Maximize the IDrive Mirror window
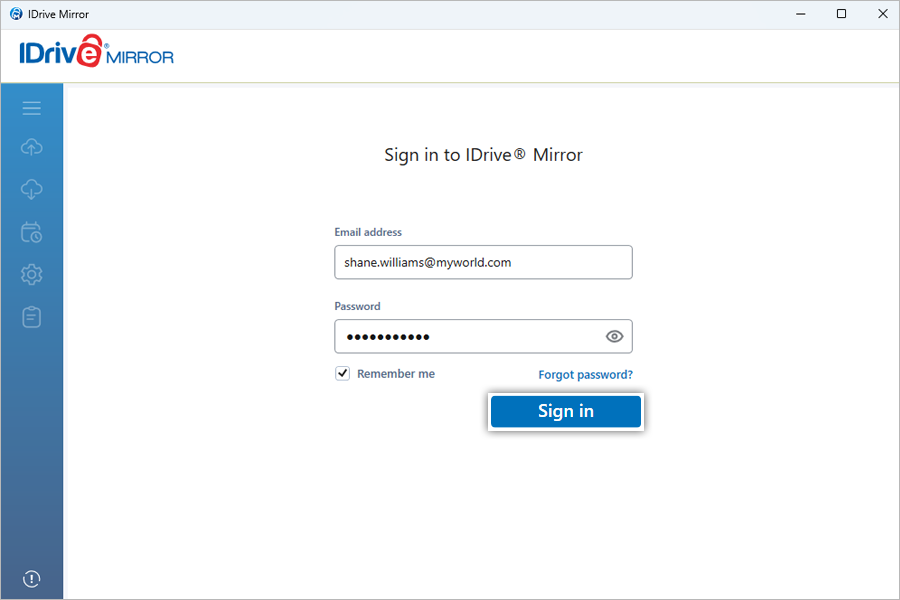Screen dimensions: 900x600 click(x=841, y=14)
